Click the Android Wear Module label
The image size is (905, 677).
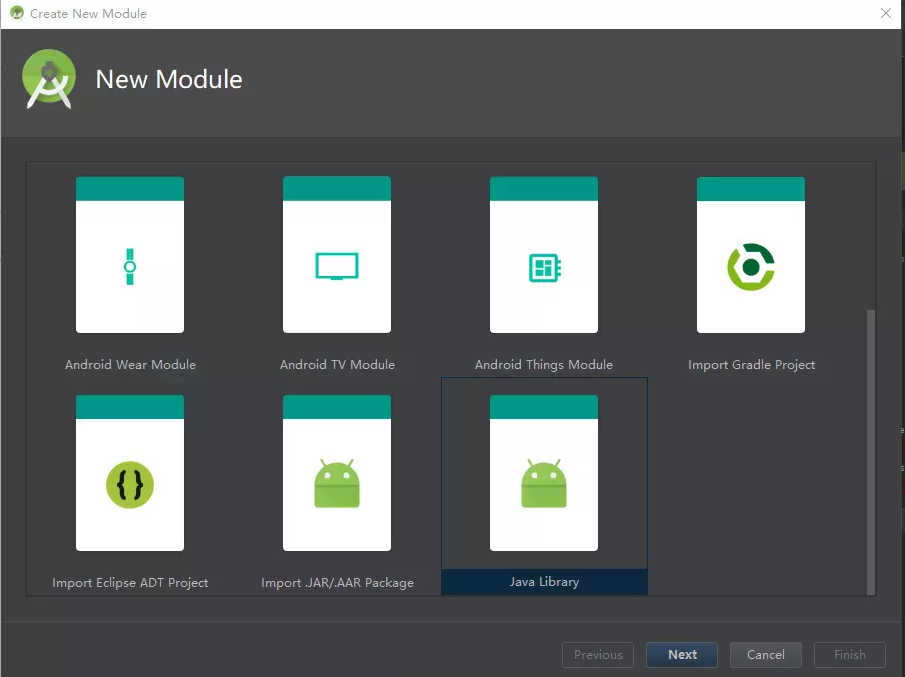[x=130, y=365]
